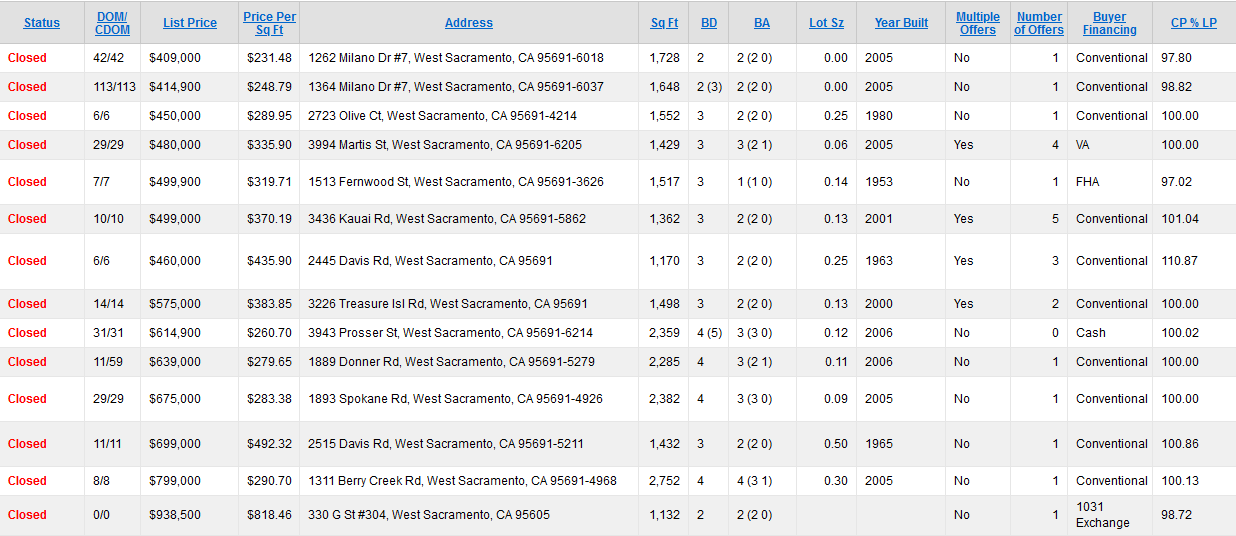
Task: Sort by BD column header
Action: [709, 23]
